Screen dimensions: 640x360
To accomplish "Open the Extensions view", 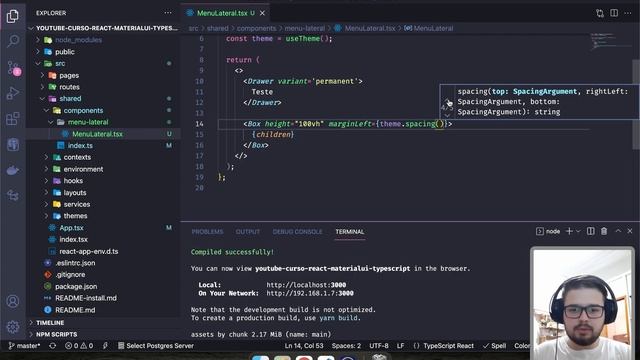I will click(13, 119).
